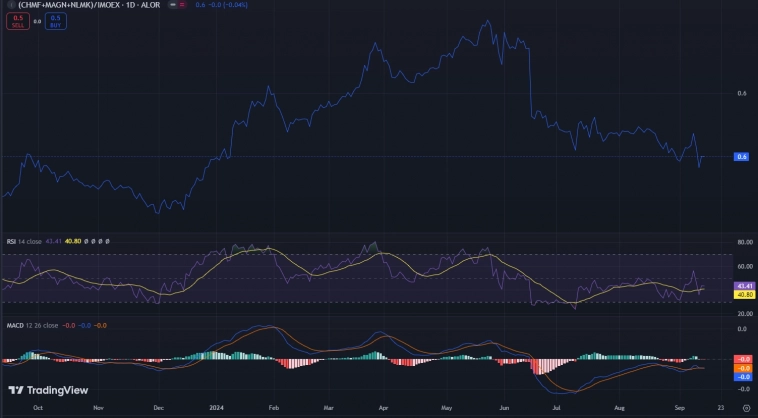Select the MACD 12 26 close indicator legend

[x=32, y=325]
